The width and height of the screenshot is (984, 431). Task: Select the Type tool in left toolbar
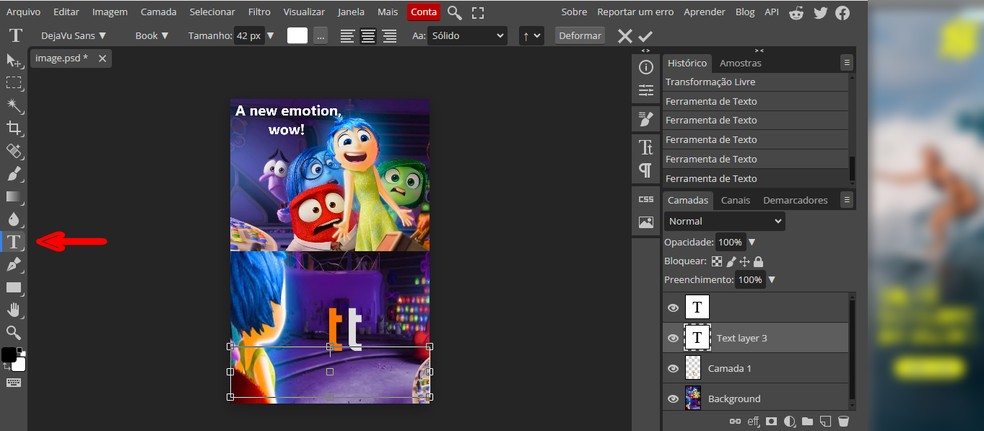coord(14,242)
